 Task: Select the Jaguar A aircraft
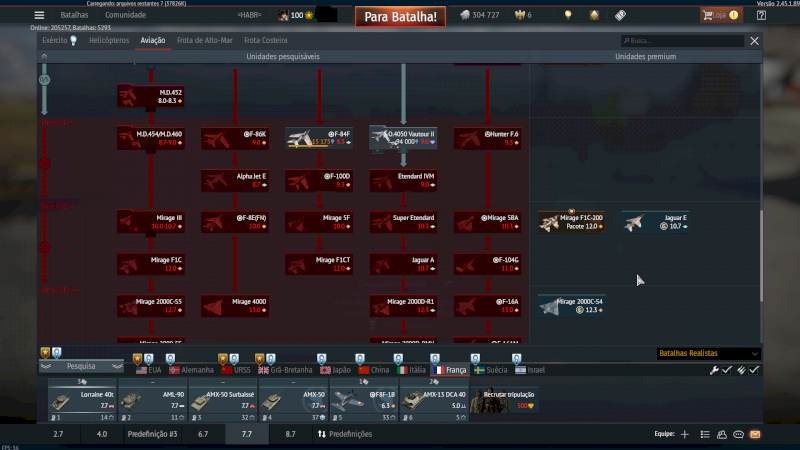(x=403, y=264)
